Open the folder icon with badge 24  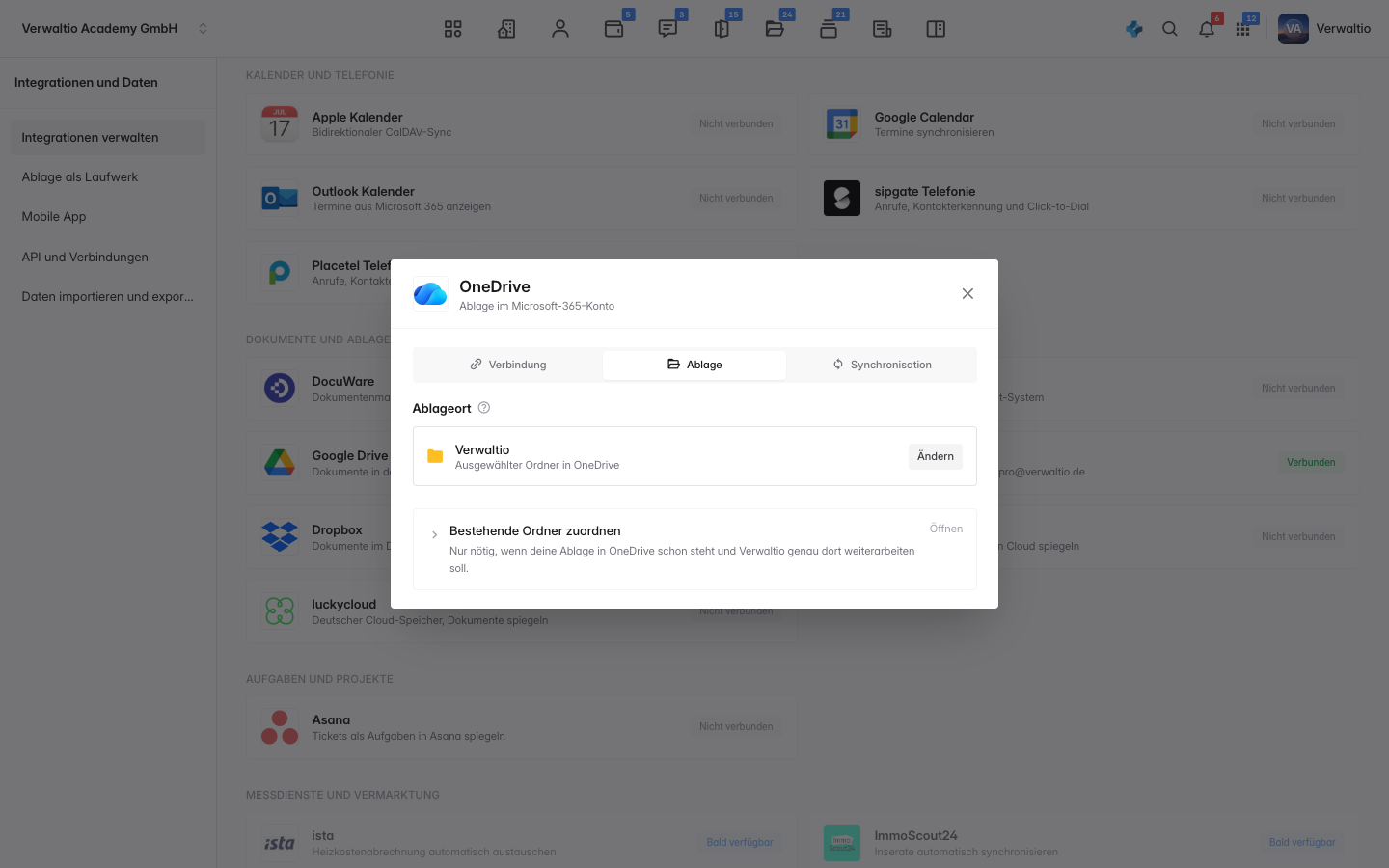point(775,29)
